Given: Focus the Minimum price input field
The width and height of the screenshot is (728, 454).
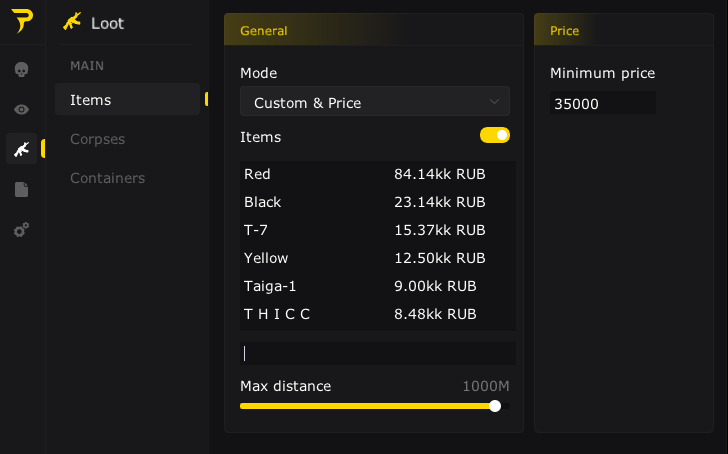Looking at the screenshot, I should pos(602,103).
